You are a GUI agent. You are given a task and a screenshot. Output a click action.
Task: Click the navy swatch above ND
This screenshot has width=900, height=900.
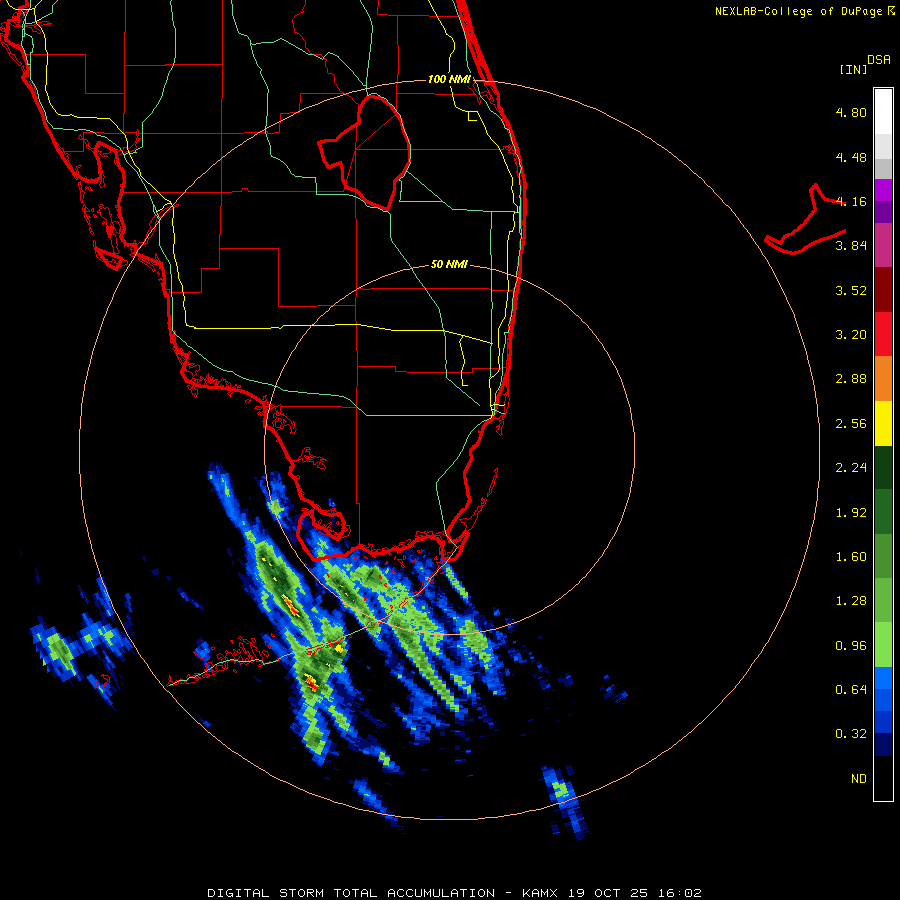tap(883, 745)
